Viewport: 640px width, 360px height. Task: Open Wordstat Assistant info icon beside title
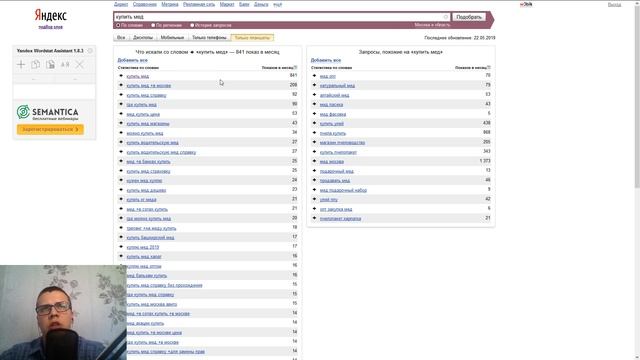90,51
